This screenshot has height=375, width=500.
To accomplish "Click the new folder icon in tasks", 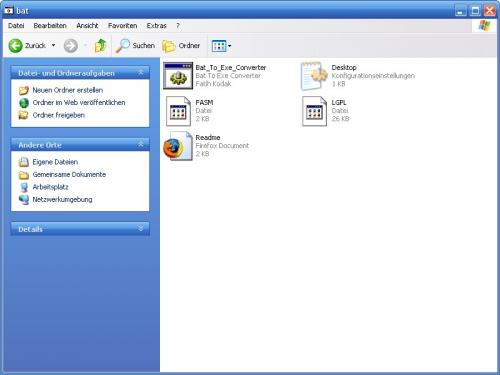I will tap(24, 90).
